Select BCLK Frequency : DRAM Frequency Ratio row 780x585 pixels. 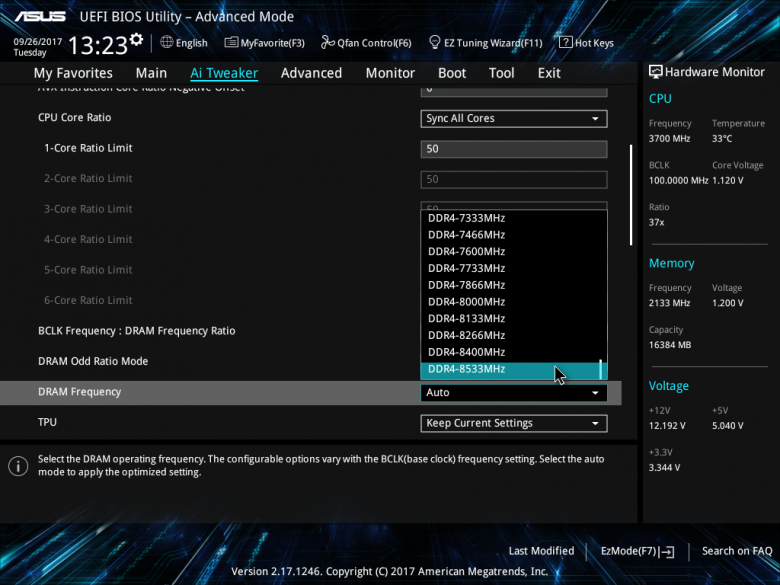tap(137, 331)
